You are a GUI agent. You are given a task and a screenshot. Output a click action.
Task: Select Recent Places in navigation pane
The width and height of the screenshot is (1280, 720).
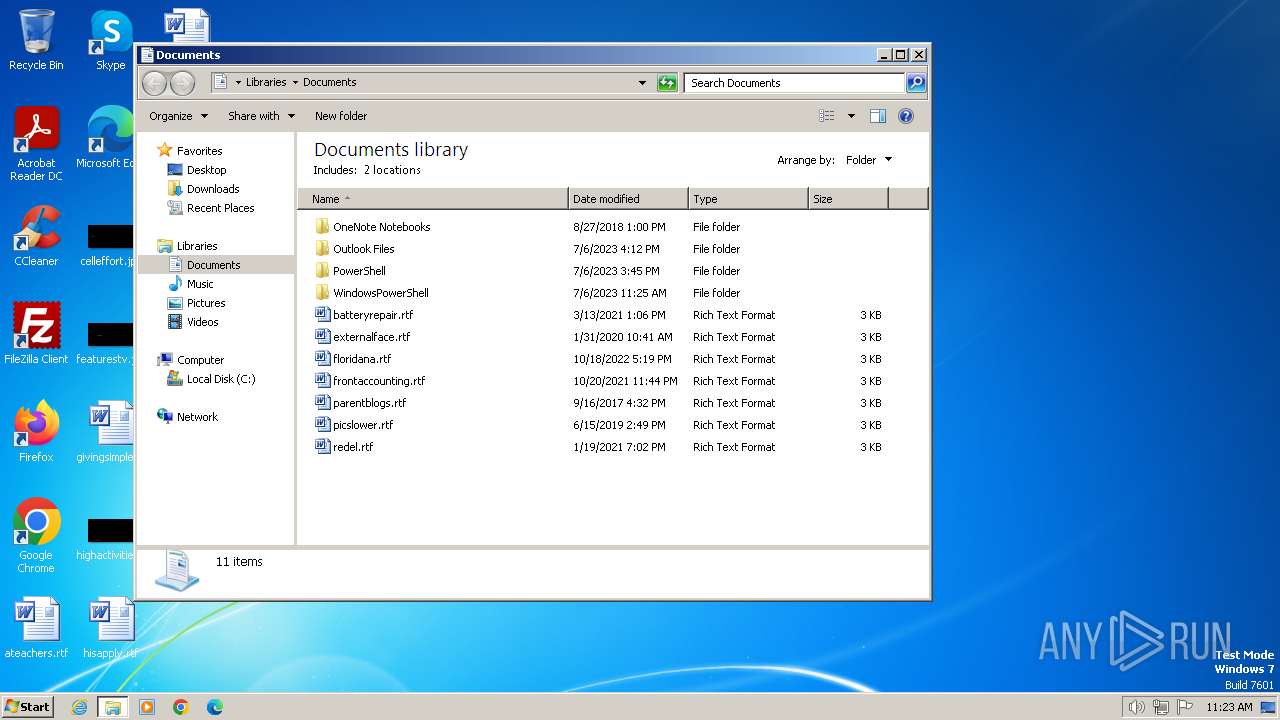(220, 208)
